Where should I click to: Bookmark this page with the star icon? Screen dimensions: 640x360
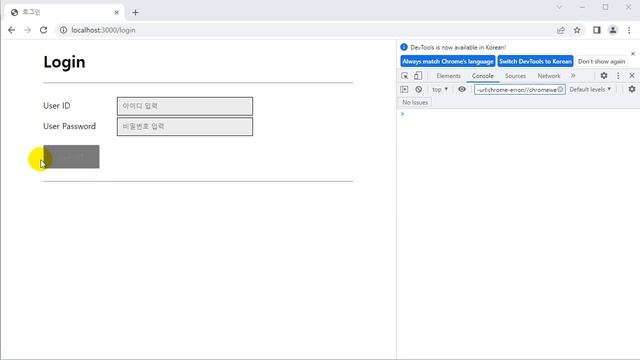click(x=577, y=30)
